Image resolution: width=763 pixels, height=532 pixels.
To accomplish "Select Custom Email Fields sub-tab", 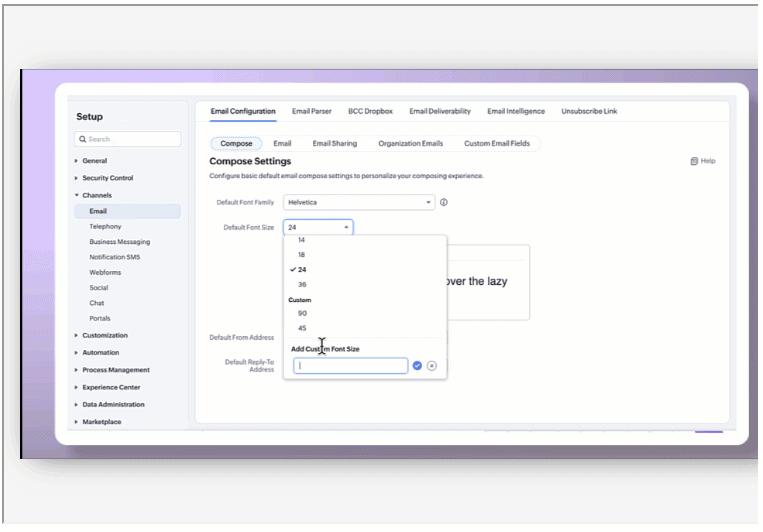I will 497,144.
